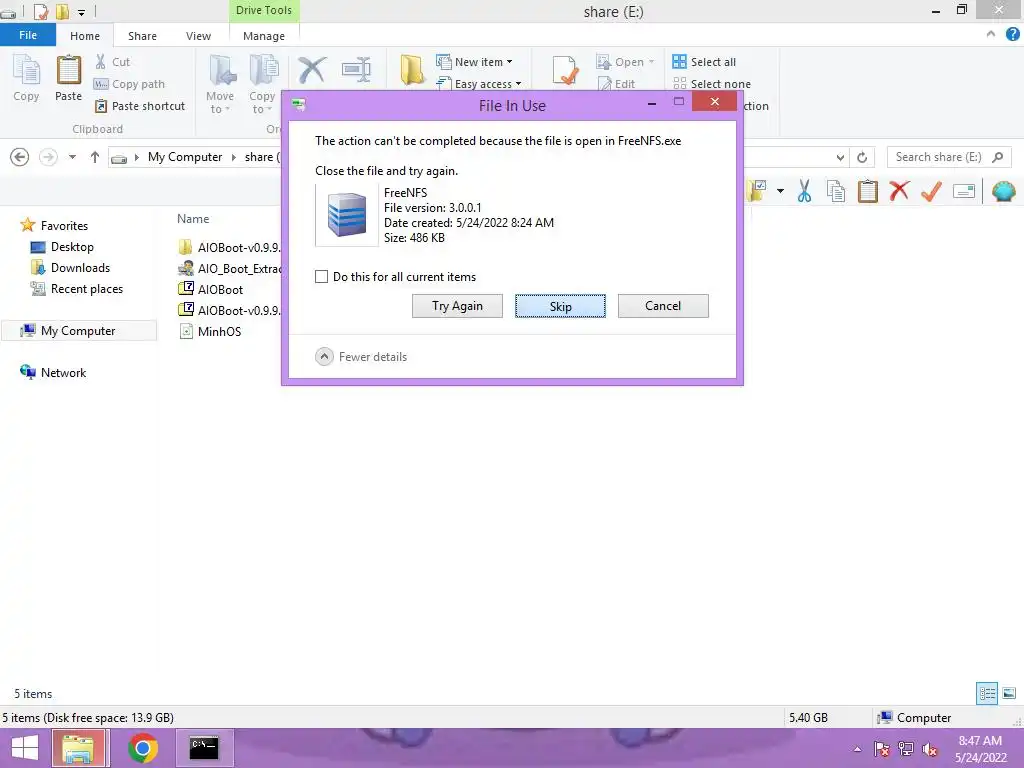
Task: Click the copy pages toolbar icon
Action: pos(835,191)
